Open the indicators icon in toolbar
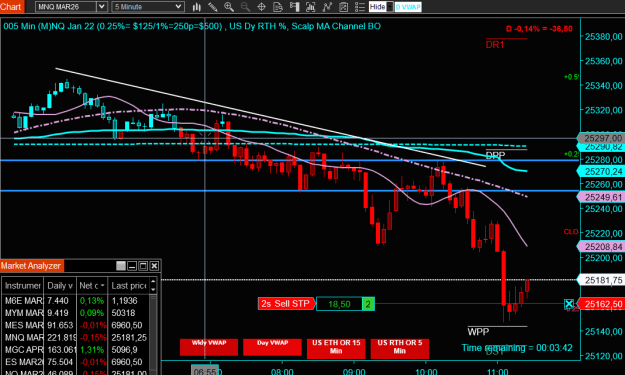 tap(311, 7)
